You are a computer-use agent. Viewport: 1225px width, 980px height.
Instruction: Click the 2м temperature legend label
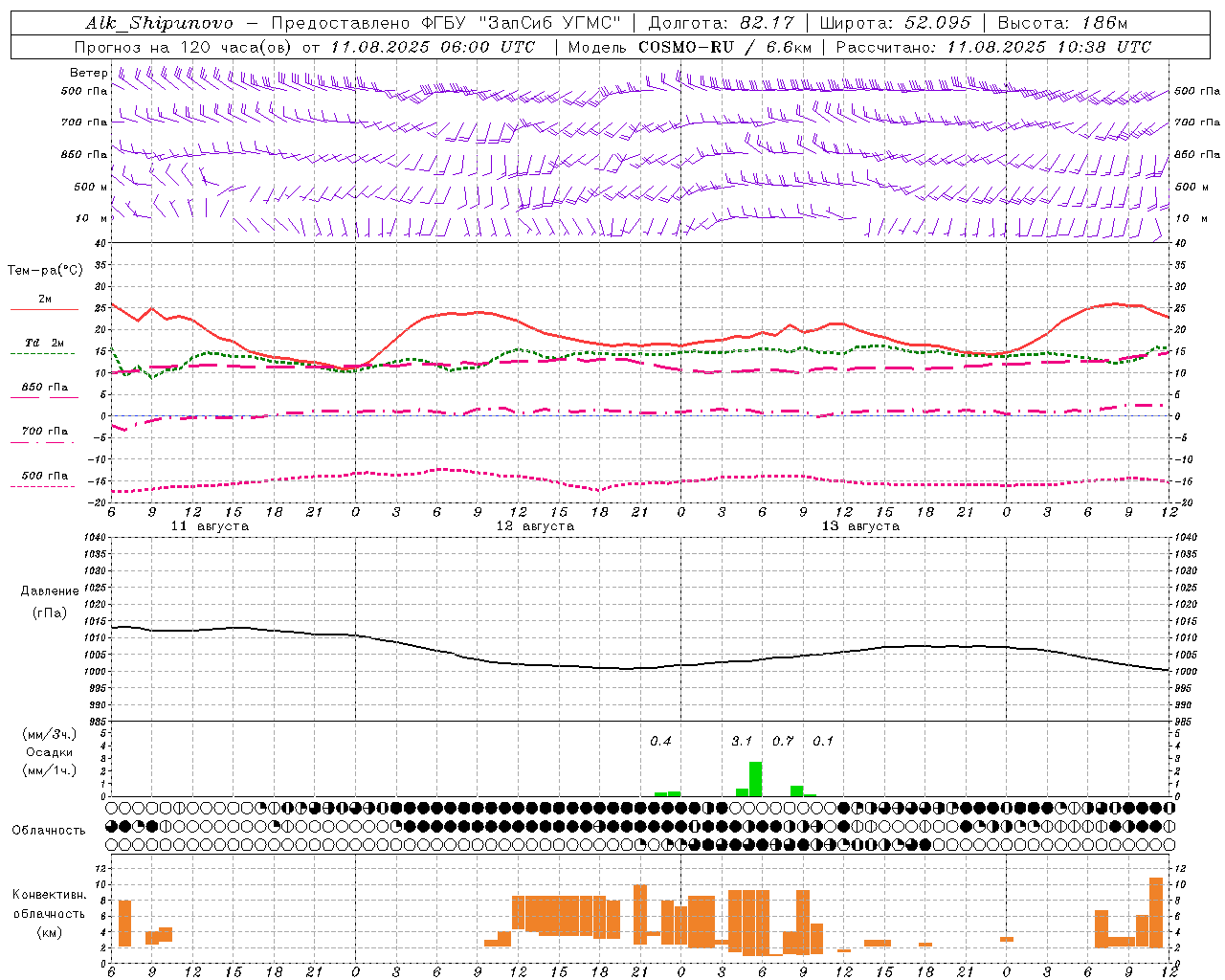click(45, 299)
